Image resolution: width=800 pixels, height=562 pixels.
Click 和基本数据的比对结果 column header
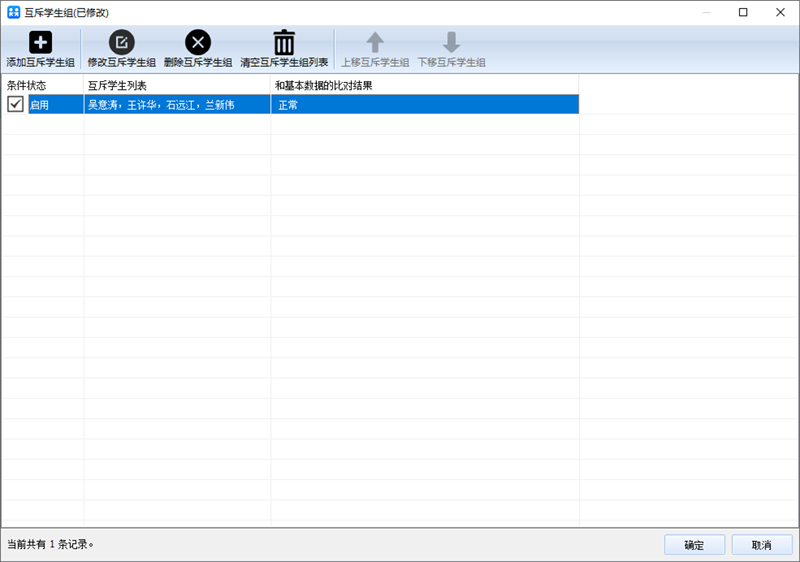pos(424,85)
